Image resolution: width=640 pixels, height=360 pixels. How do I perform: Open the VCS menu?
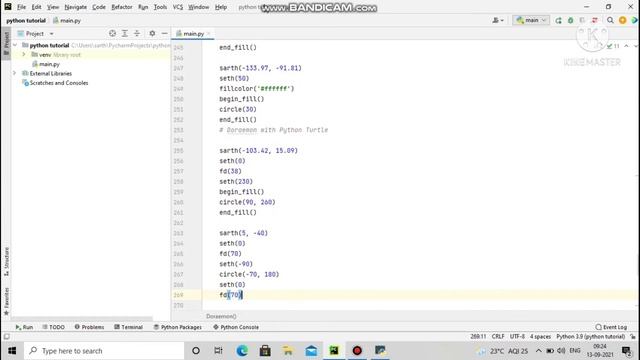tap(178, 7)
